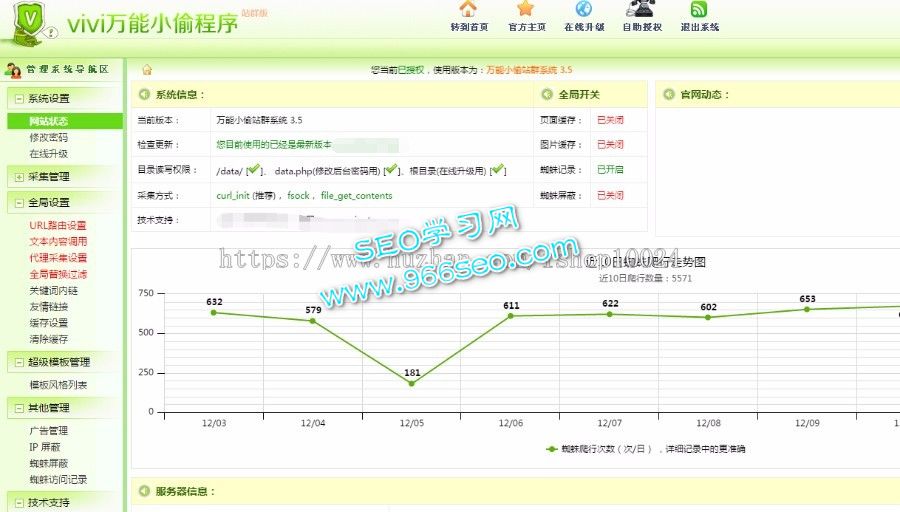Click the green checkmark after data.php
Viewport: 900px width, 512px height.
(391, 169)
